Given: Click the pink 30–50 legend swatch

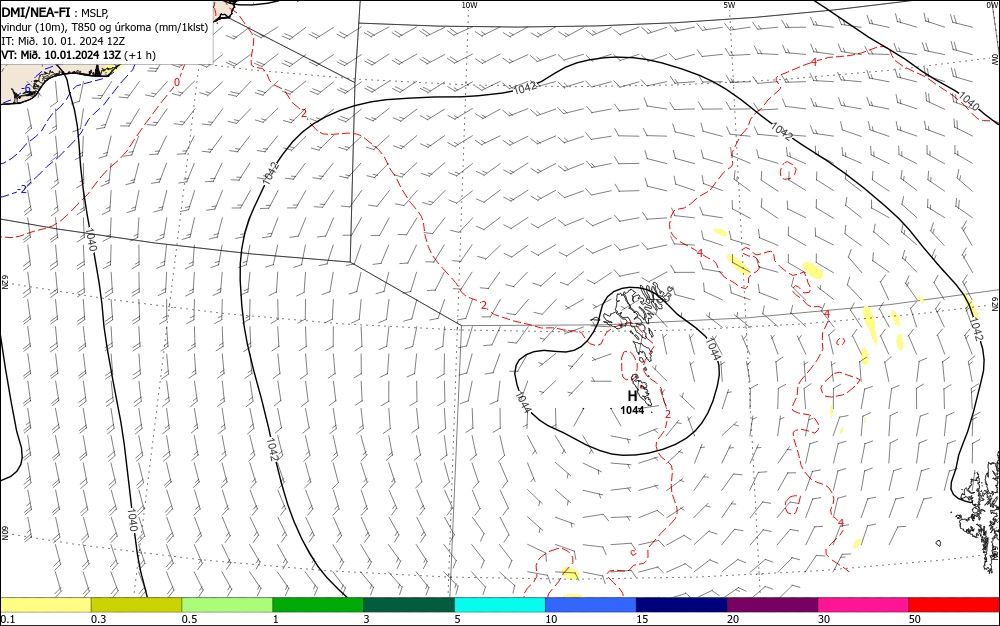Looking at the screenshot, I should (x=864, y=605).
